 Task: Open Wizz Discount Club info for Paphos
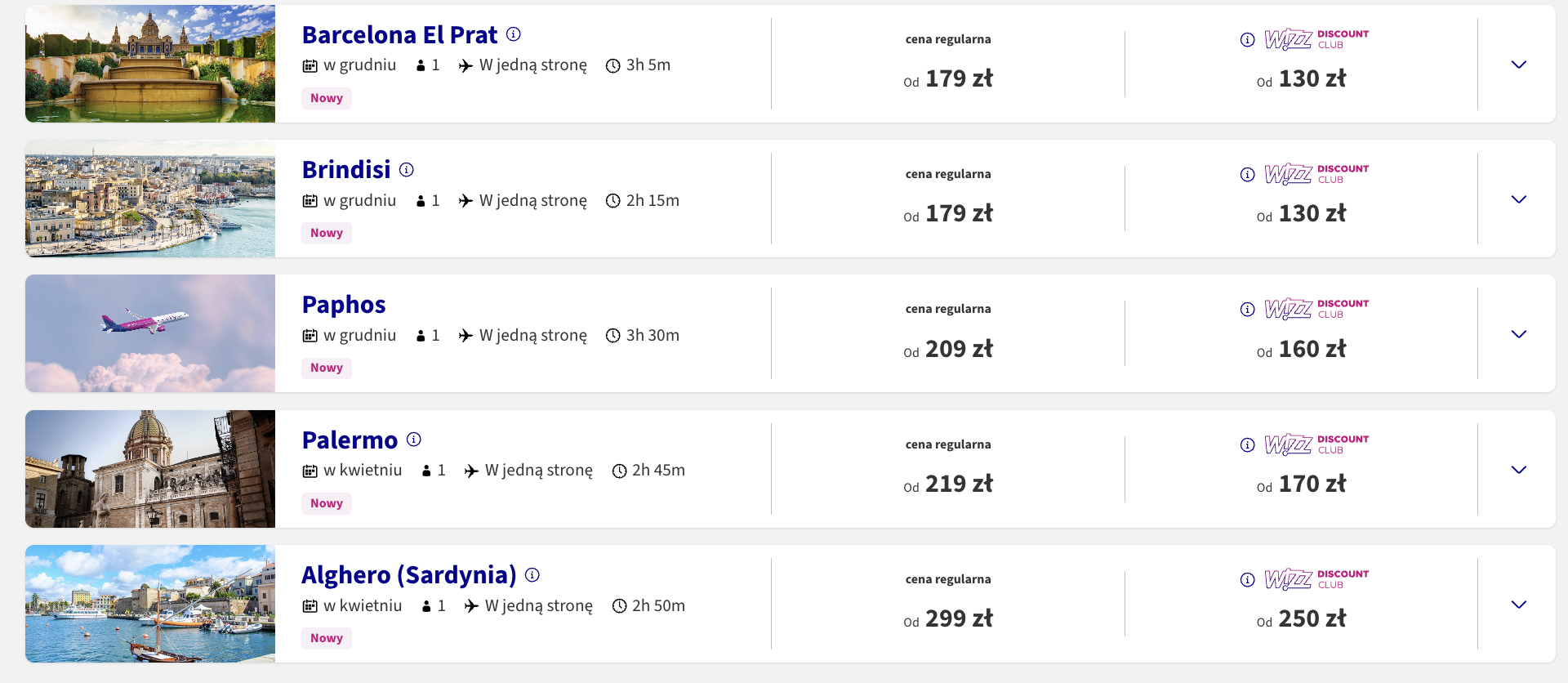(1247, 310)
